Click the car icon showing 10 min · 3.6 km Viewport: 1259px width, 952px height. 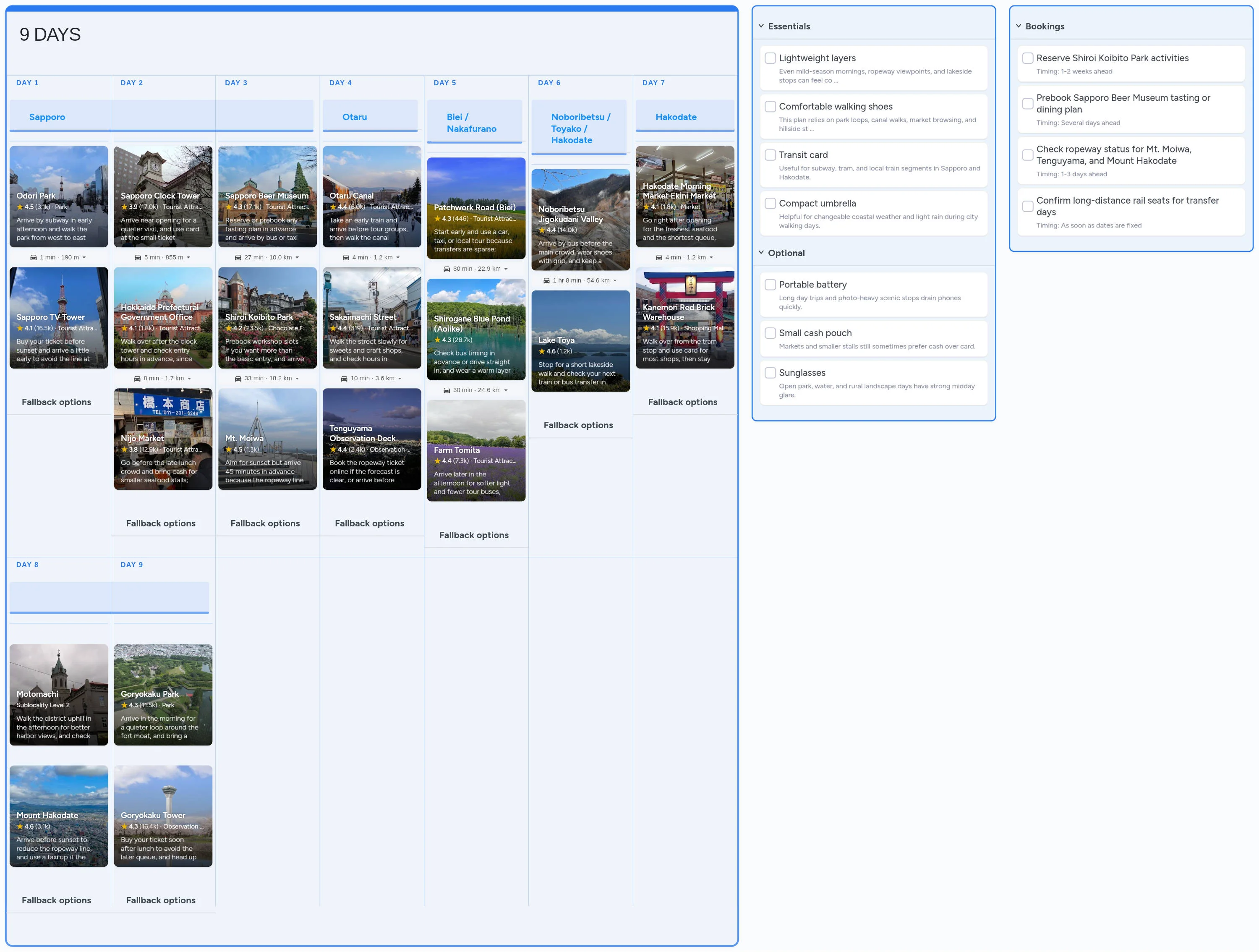[x=345, y=378]
